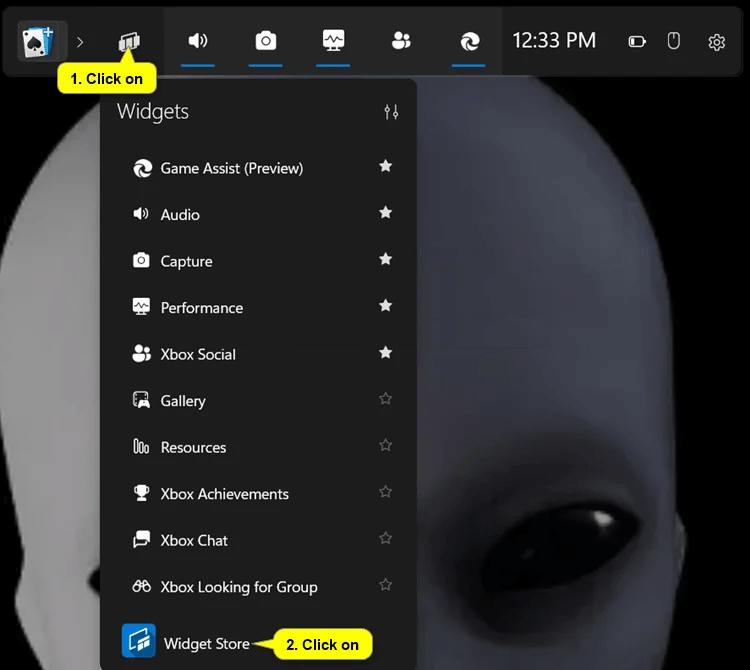Open the Gallery widget

pos(183,401)
